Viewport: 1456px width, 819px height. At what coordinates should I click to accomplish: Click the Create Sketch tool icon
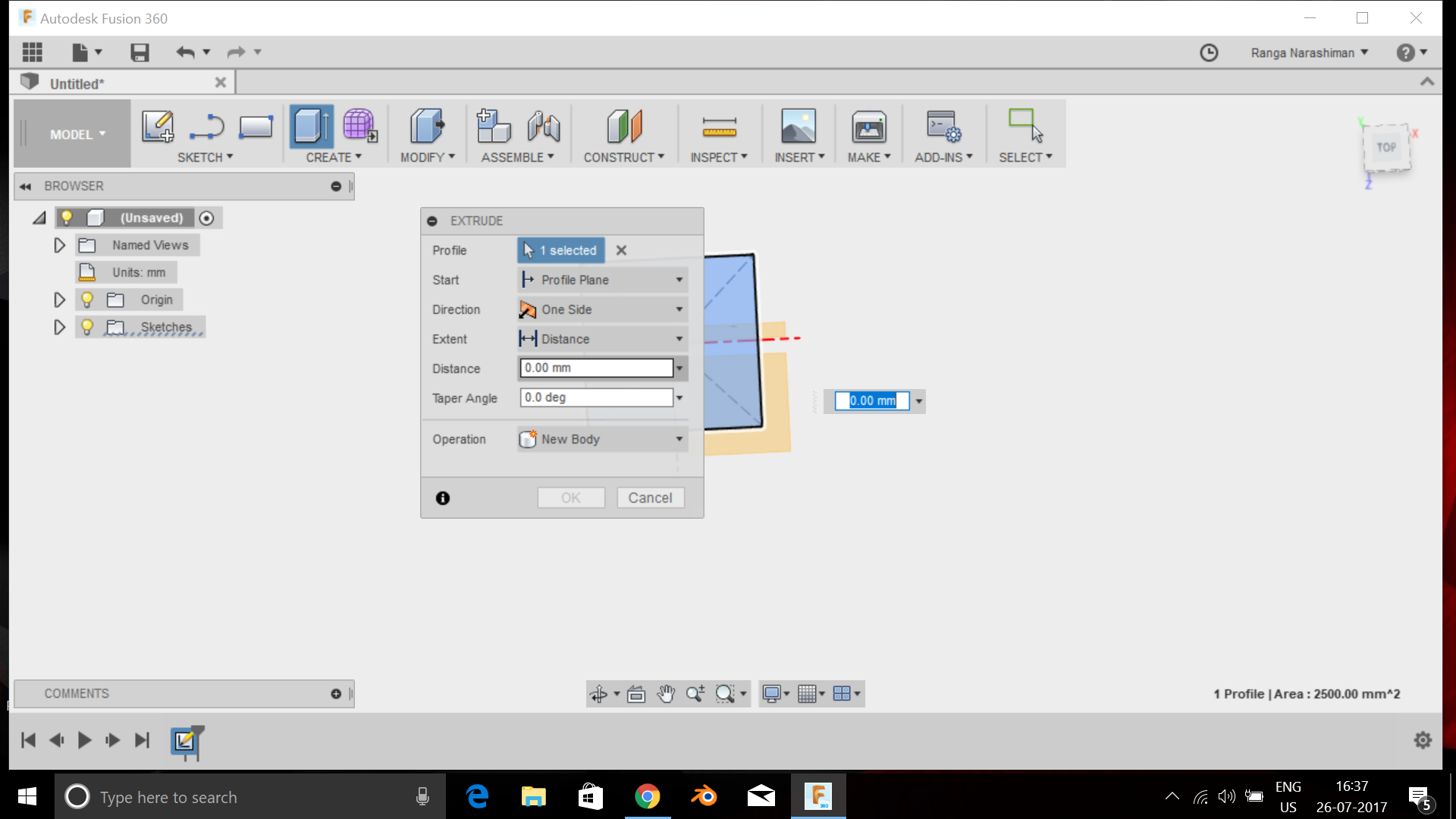tap(158, 126)
